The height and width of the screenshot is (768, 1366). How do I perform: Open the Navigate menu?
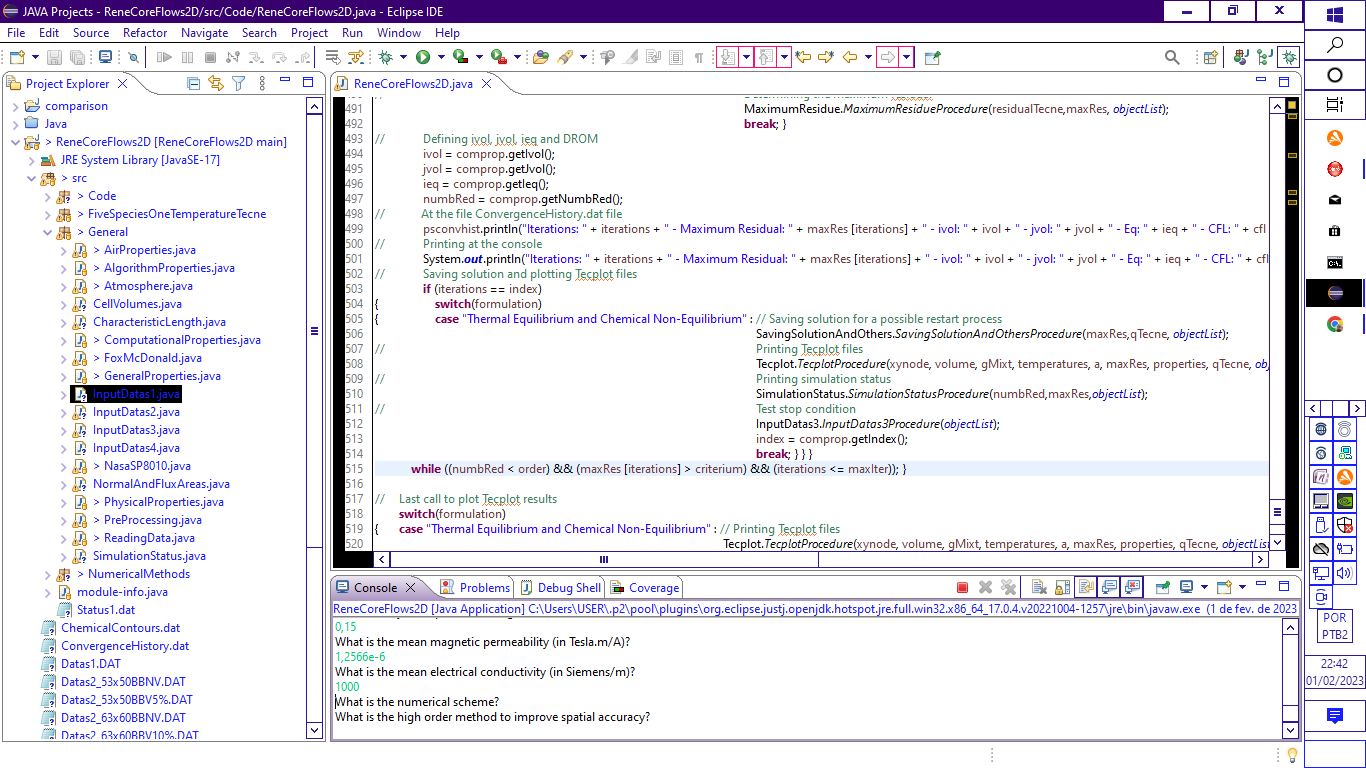pyautogui.click(x=205, y=32)
